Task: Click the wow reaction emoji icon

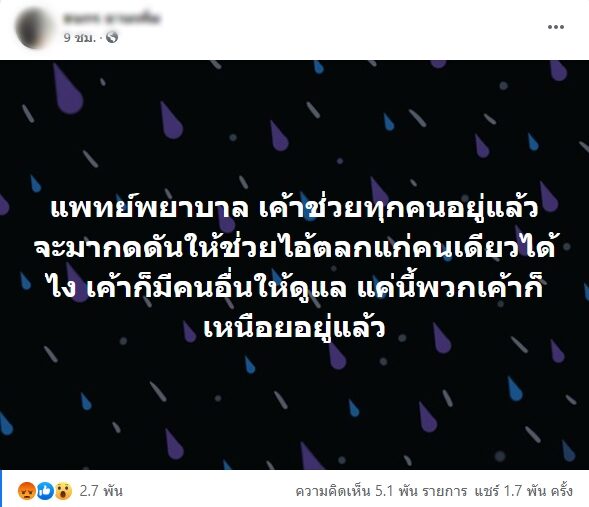Action: 63,490
